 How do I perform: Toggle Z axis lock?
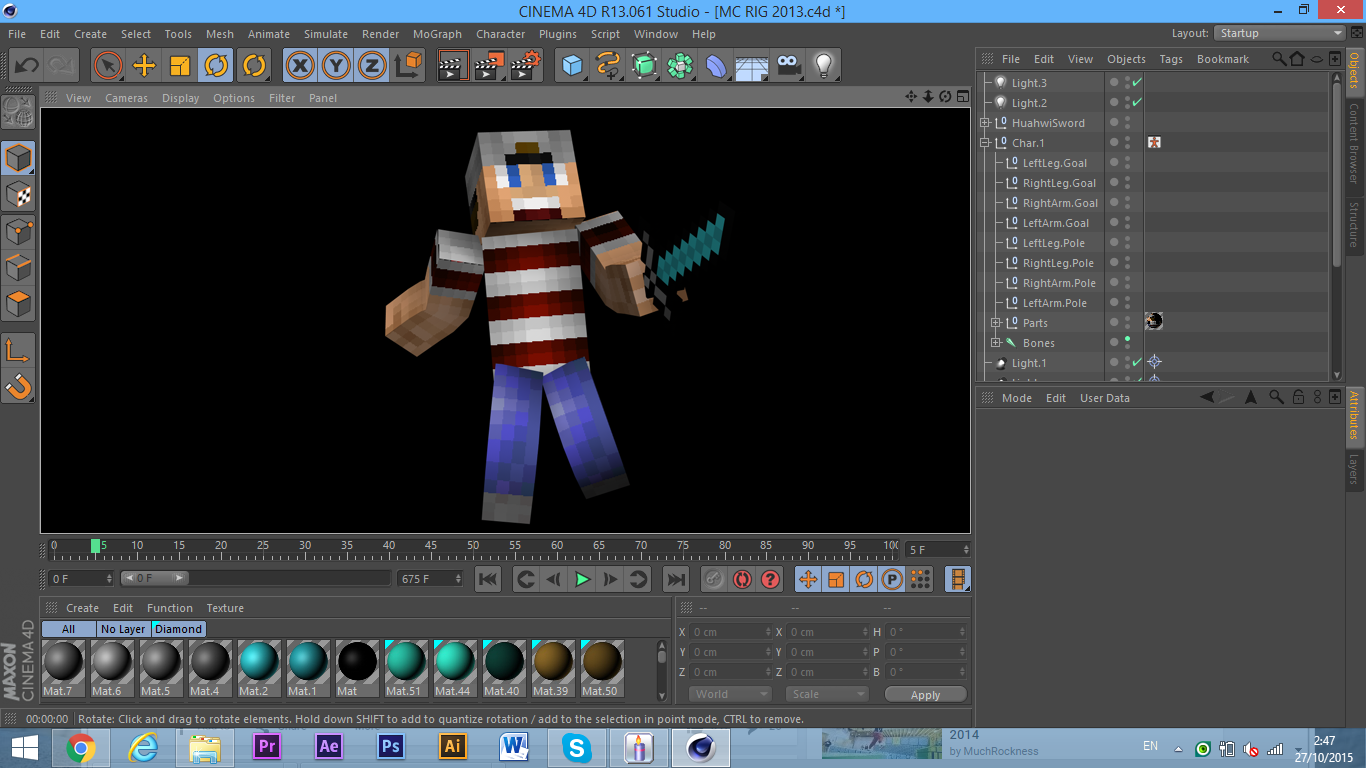coord(372,66)
